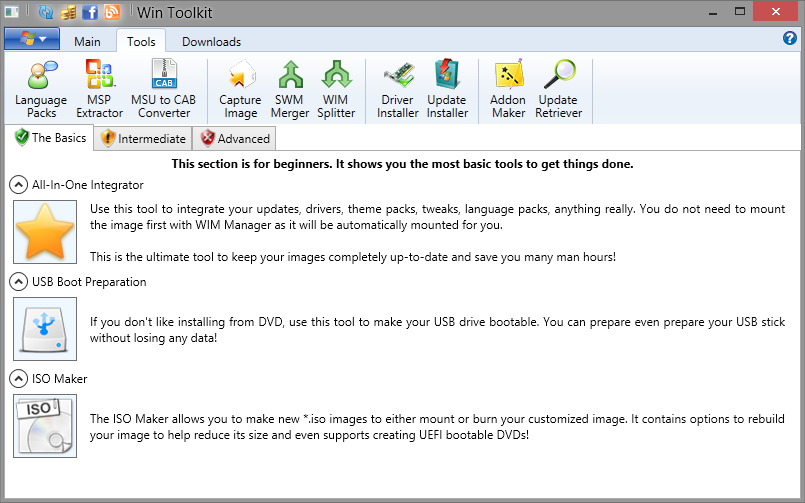805x503 pixels.
Task: Close the Win Toolkit window
Action: pos(776,11)
